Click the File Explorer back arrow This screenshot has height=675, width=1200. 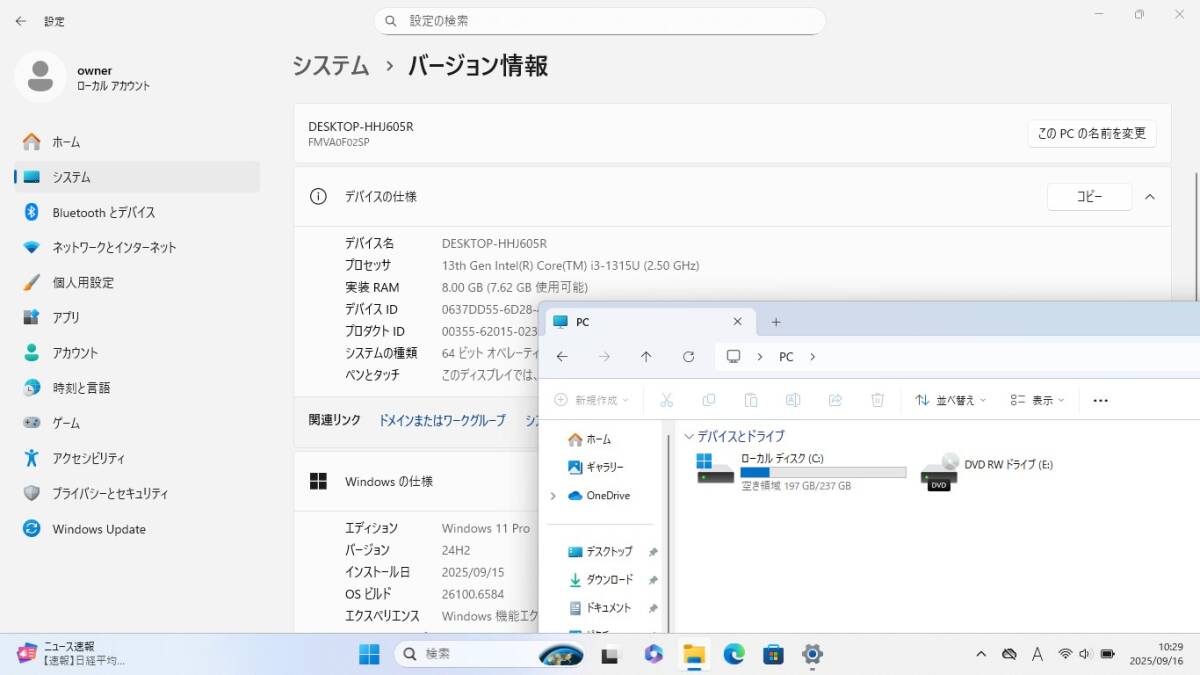coord(562,357)
